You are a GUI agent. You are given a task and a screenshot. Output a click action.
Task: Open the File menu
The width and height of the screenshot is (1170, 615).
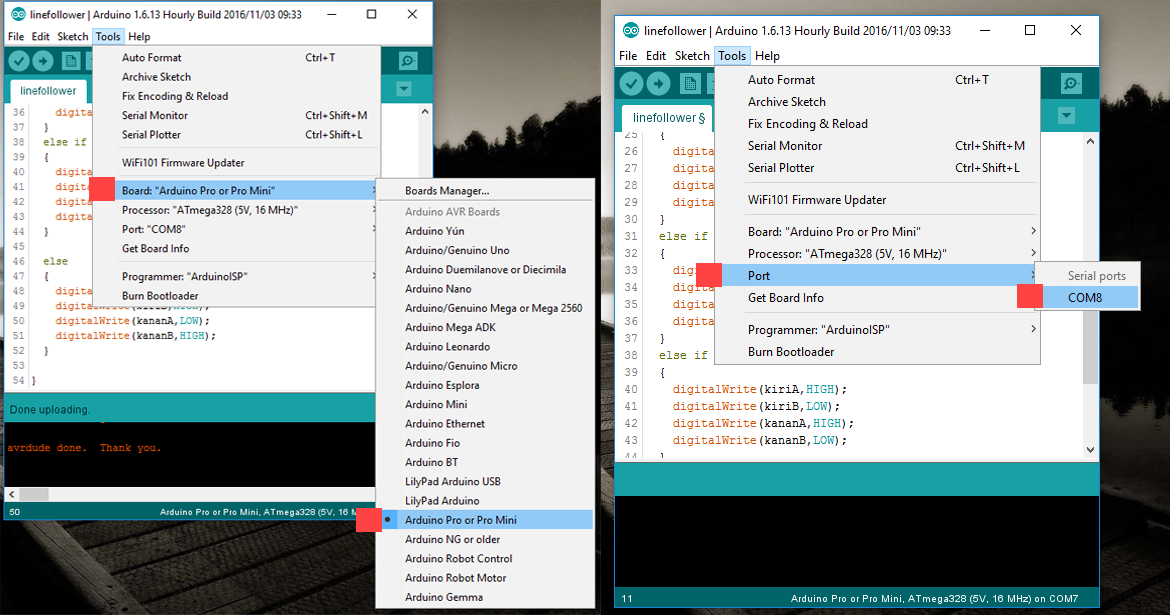(x=15, y=36)
